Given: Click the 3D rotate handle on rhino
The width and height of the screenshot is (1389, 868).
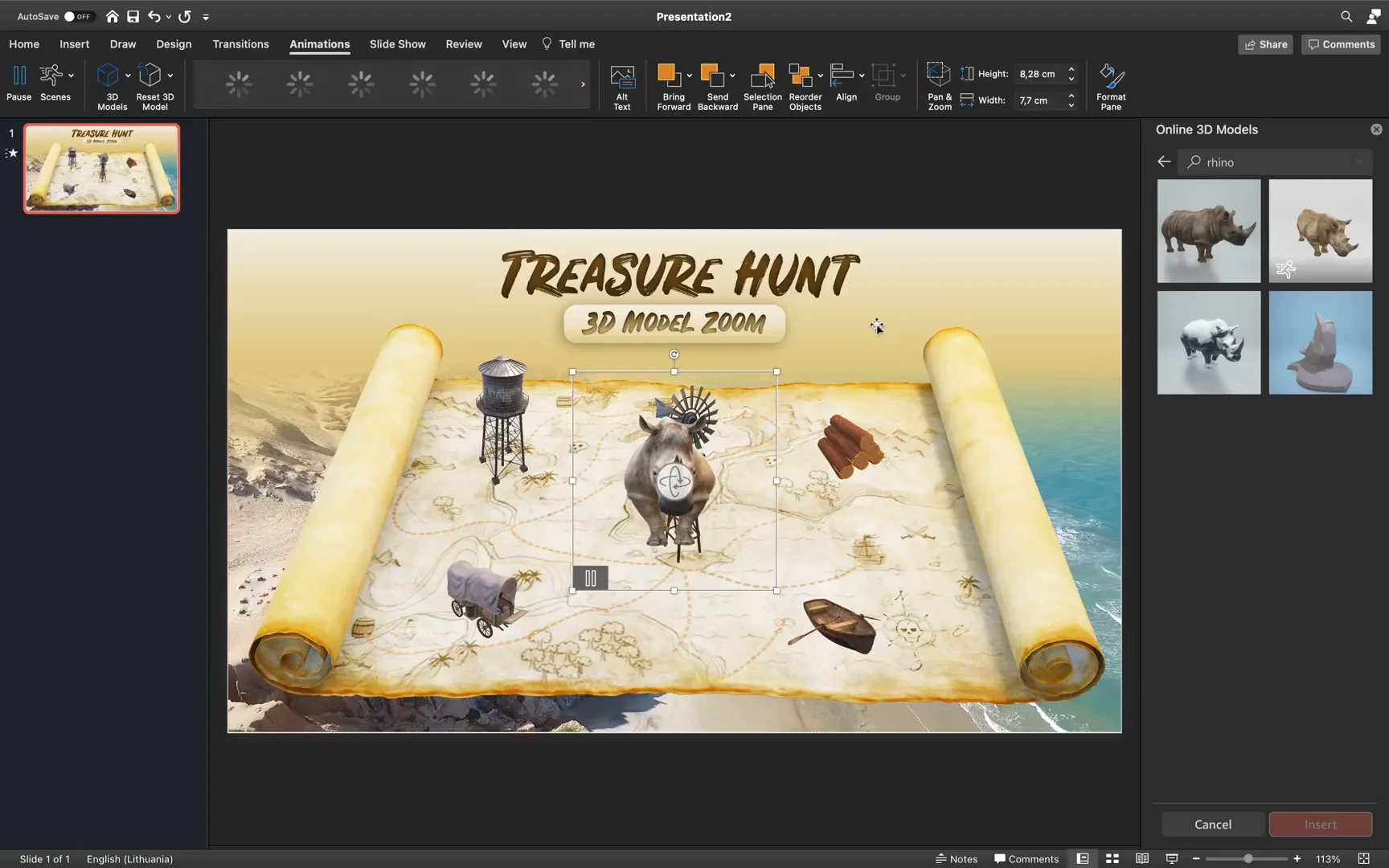Looking at the screenshot, I should point(674,481).
